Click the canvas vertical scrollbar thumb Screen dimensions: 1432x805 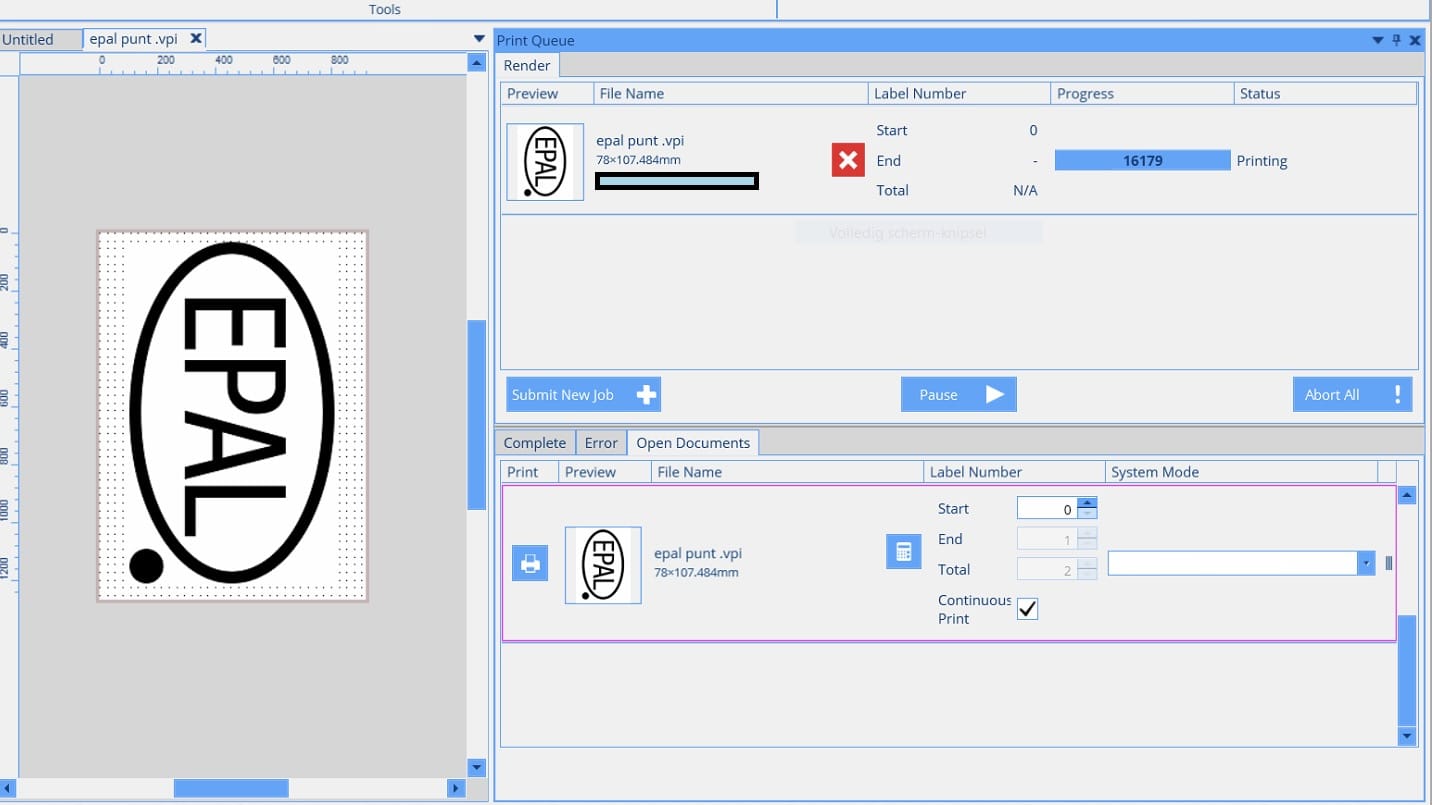(x=477, y=414)
